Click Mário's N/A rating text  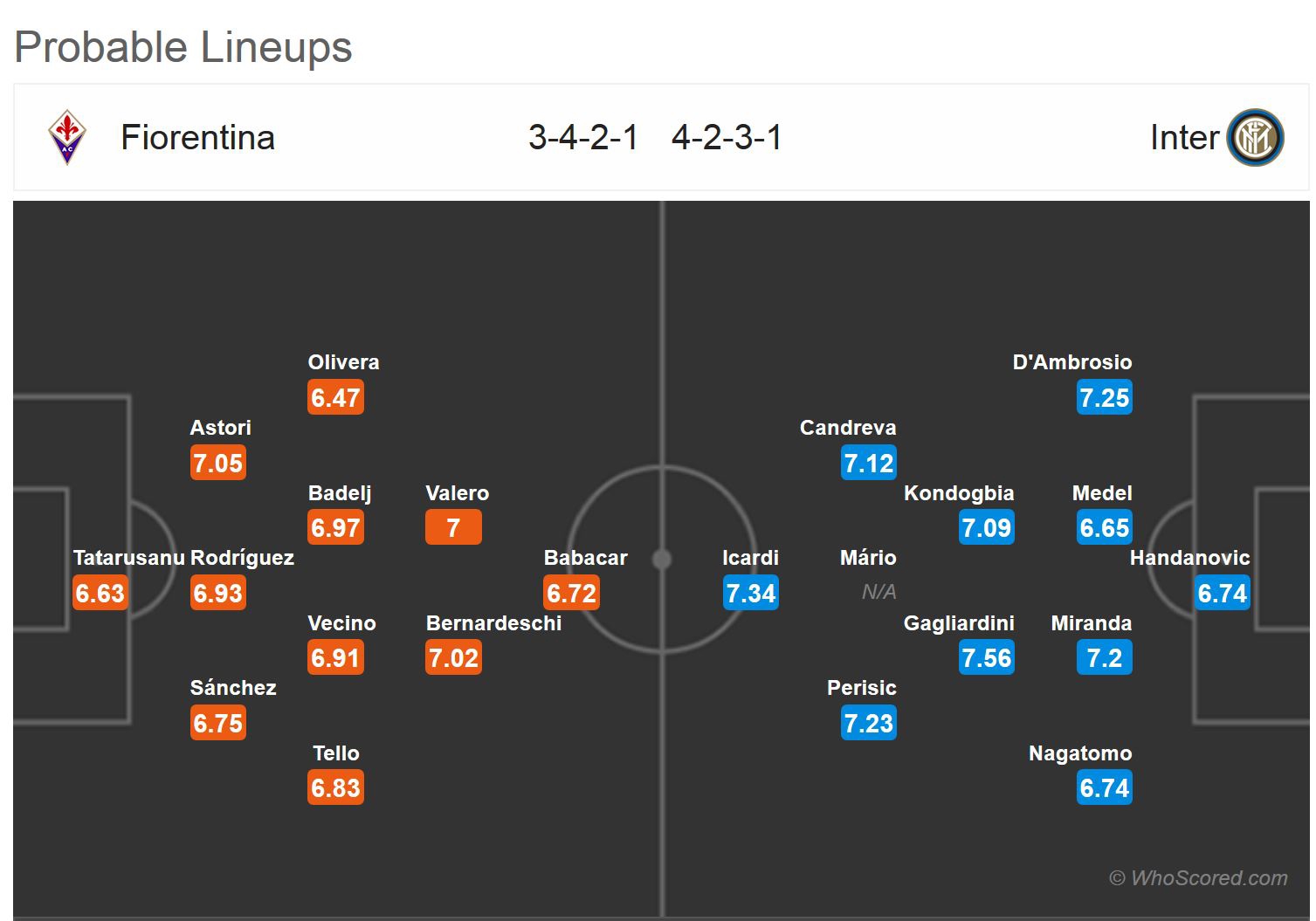click(x=878, y=593)
